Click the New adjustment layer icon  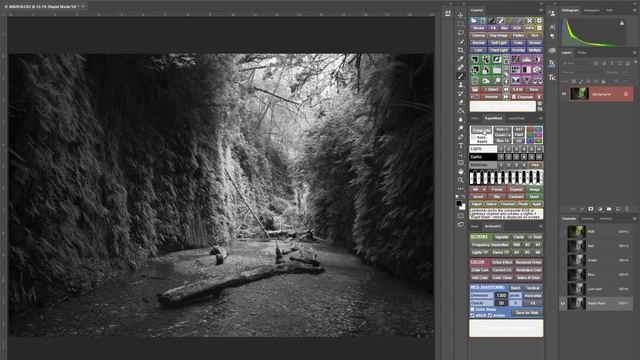[600, 209]
